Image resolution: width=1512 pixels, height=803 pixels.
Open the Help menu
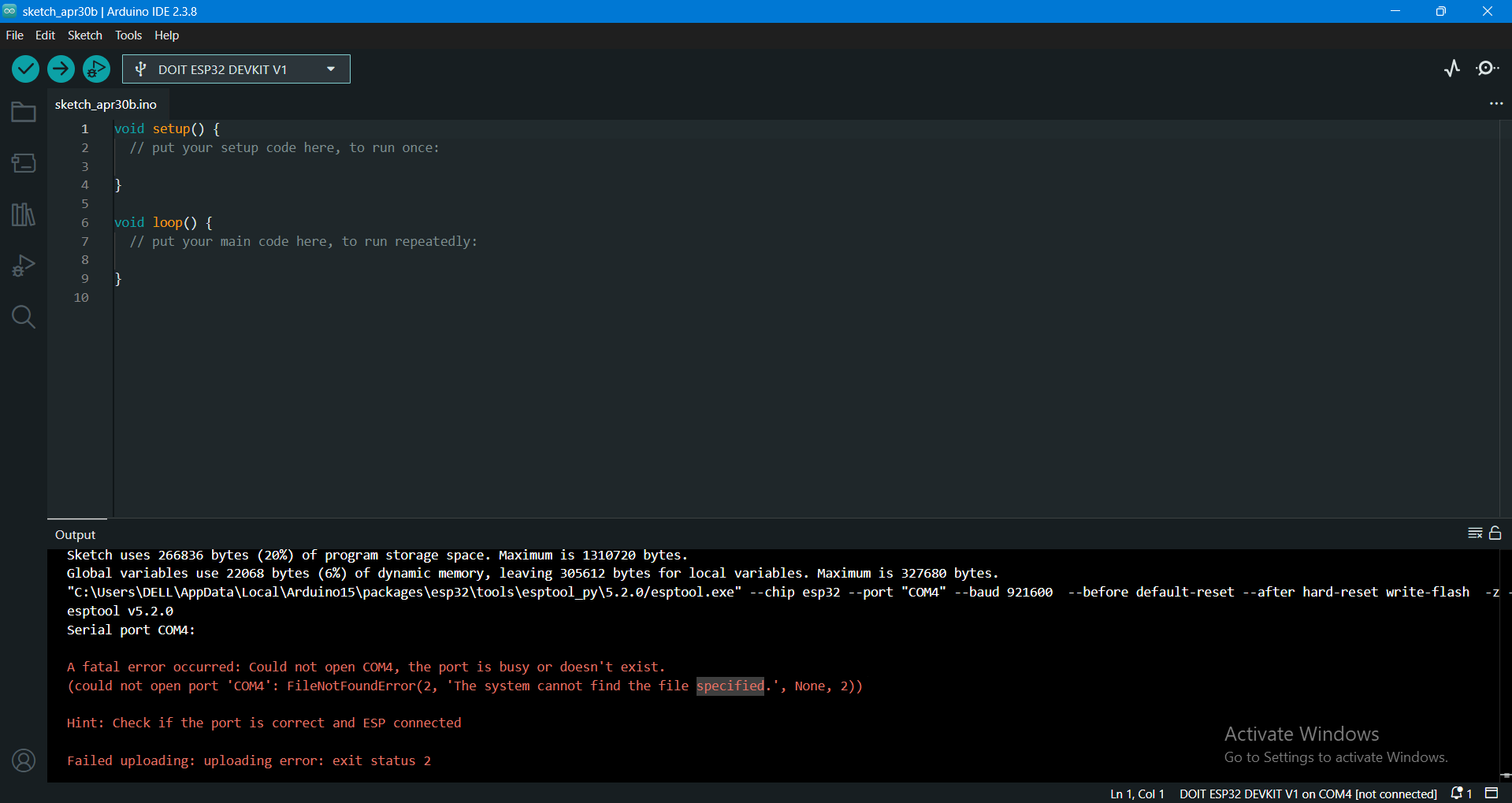166,35
